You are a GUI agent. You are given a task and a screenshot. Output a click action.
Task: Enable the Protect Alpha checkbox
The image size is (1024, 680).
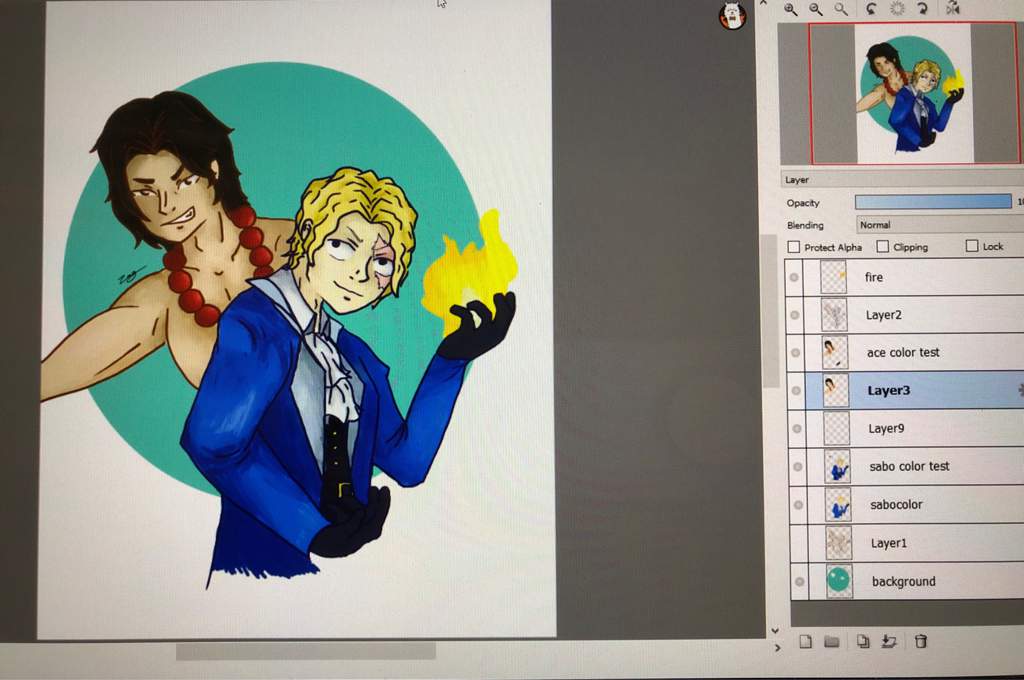tap(793, 247)
